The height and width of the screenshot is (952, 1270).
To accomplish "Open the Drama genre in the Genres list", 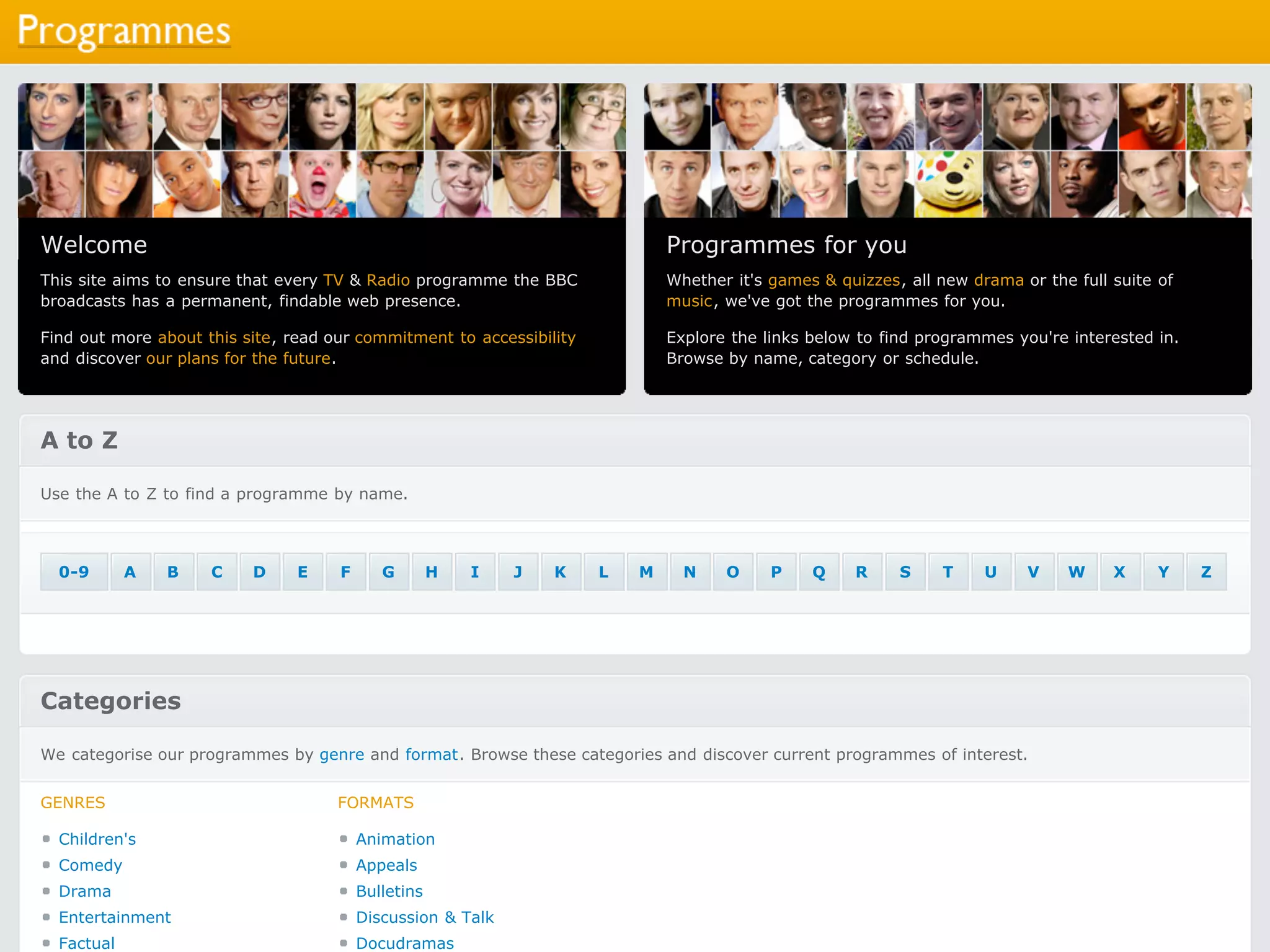I will pyautogui.click(x=85, y=891).
